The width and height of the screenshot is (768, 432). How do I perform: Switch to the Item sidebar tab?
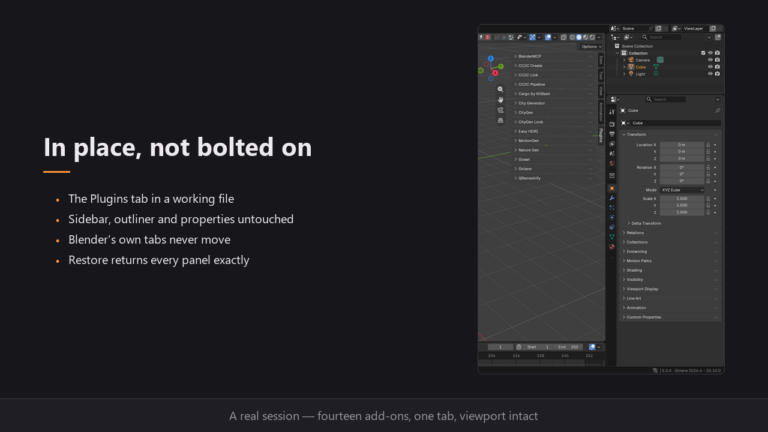[601, 60]
